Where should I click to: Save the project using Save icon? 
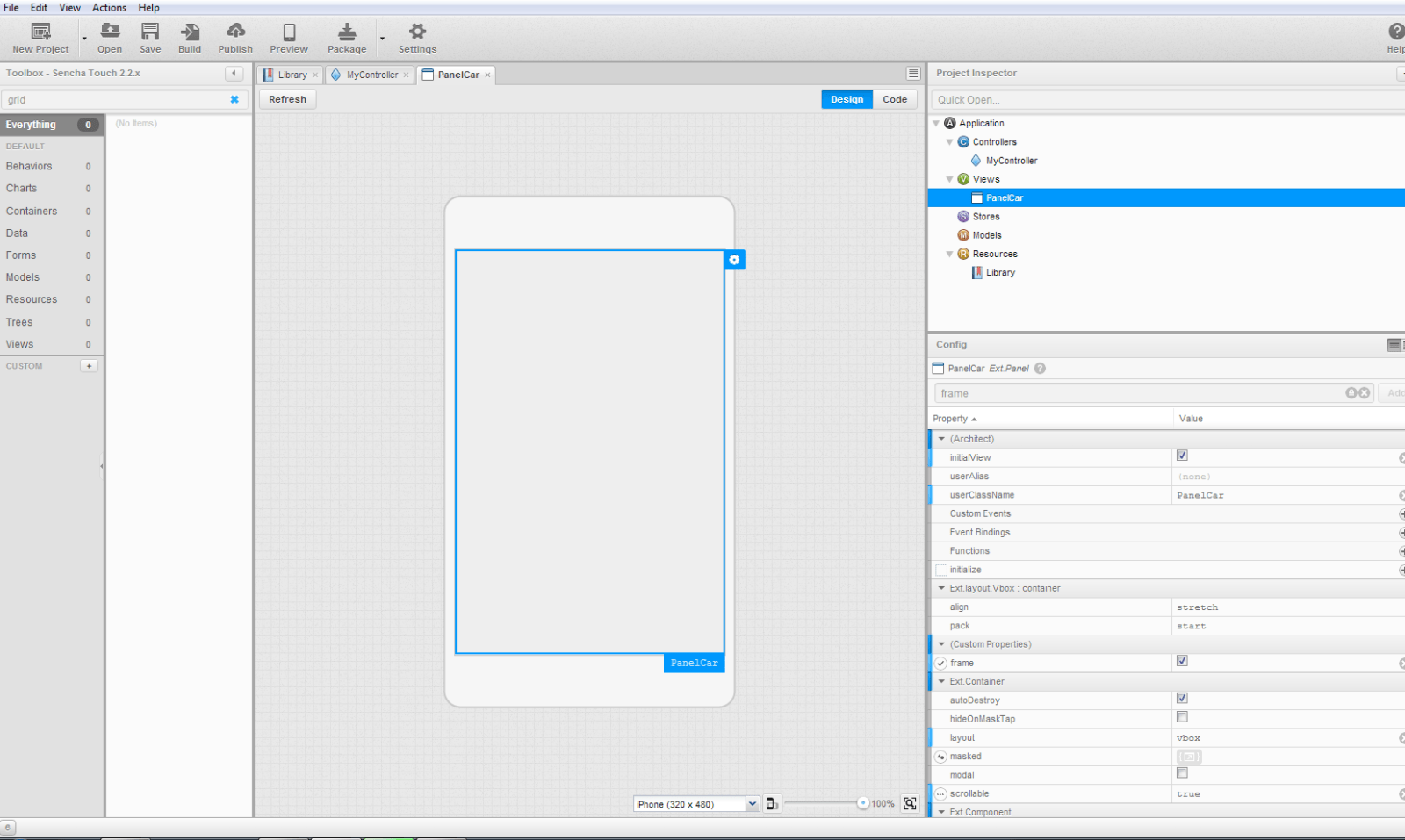pos(150,32)
